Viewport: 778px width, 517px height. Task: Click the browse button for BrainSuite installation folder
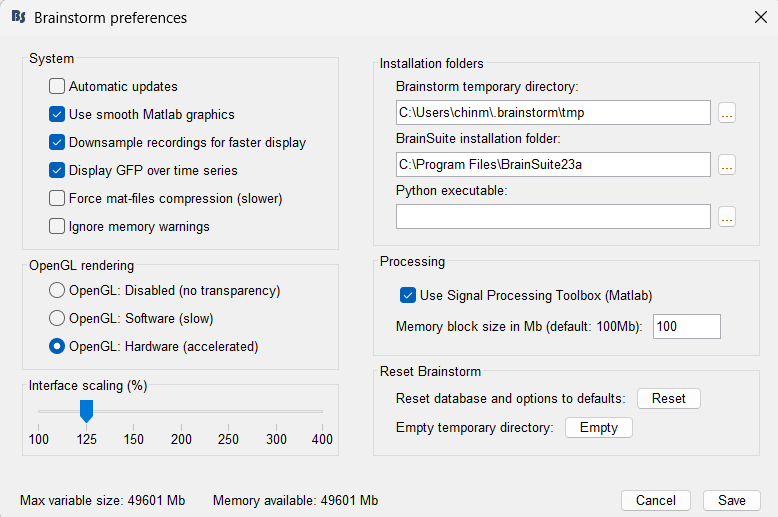pyautogui.click(x=727, y=165)
